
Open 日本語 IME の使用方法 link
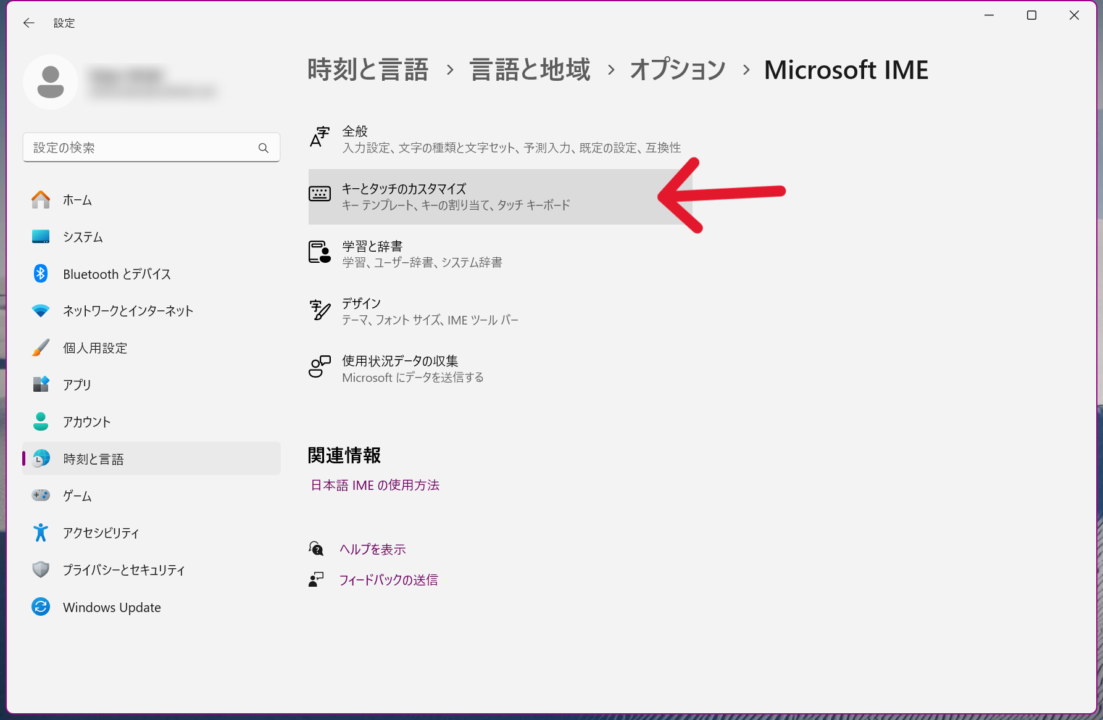(x=375, y=485)
